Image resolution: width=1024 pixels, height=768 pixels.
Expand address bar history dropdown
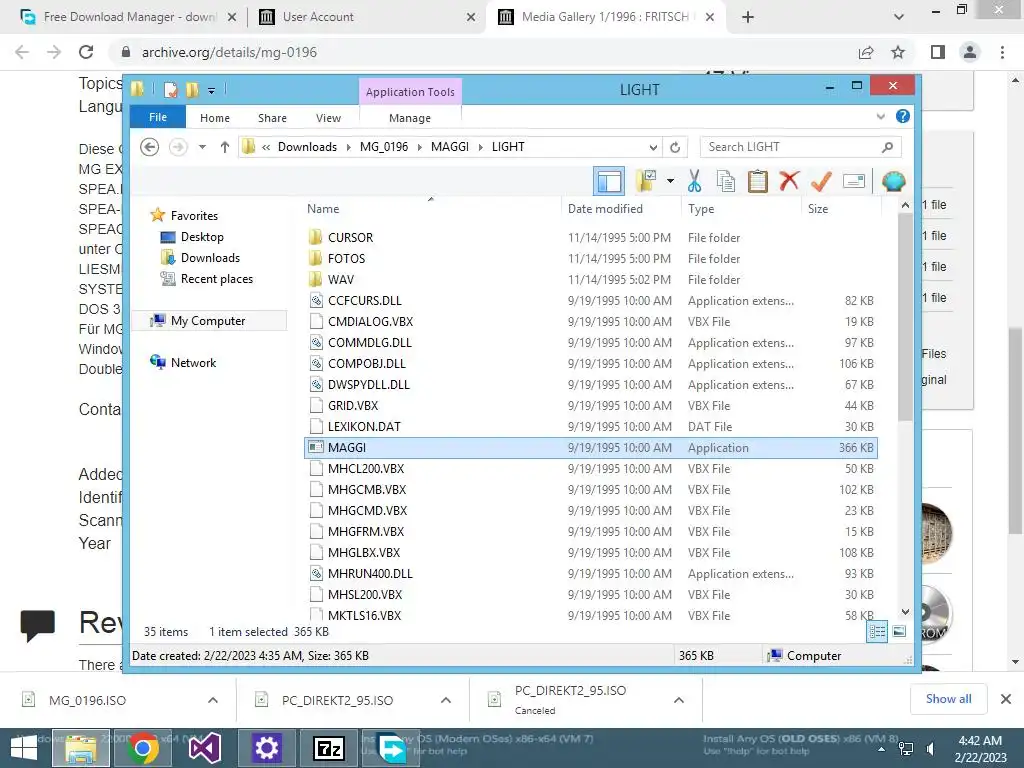653,147
